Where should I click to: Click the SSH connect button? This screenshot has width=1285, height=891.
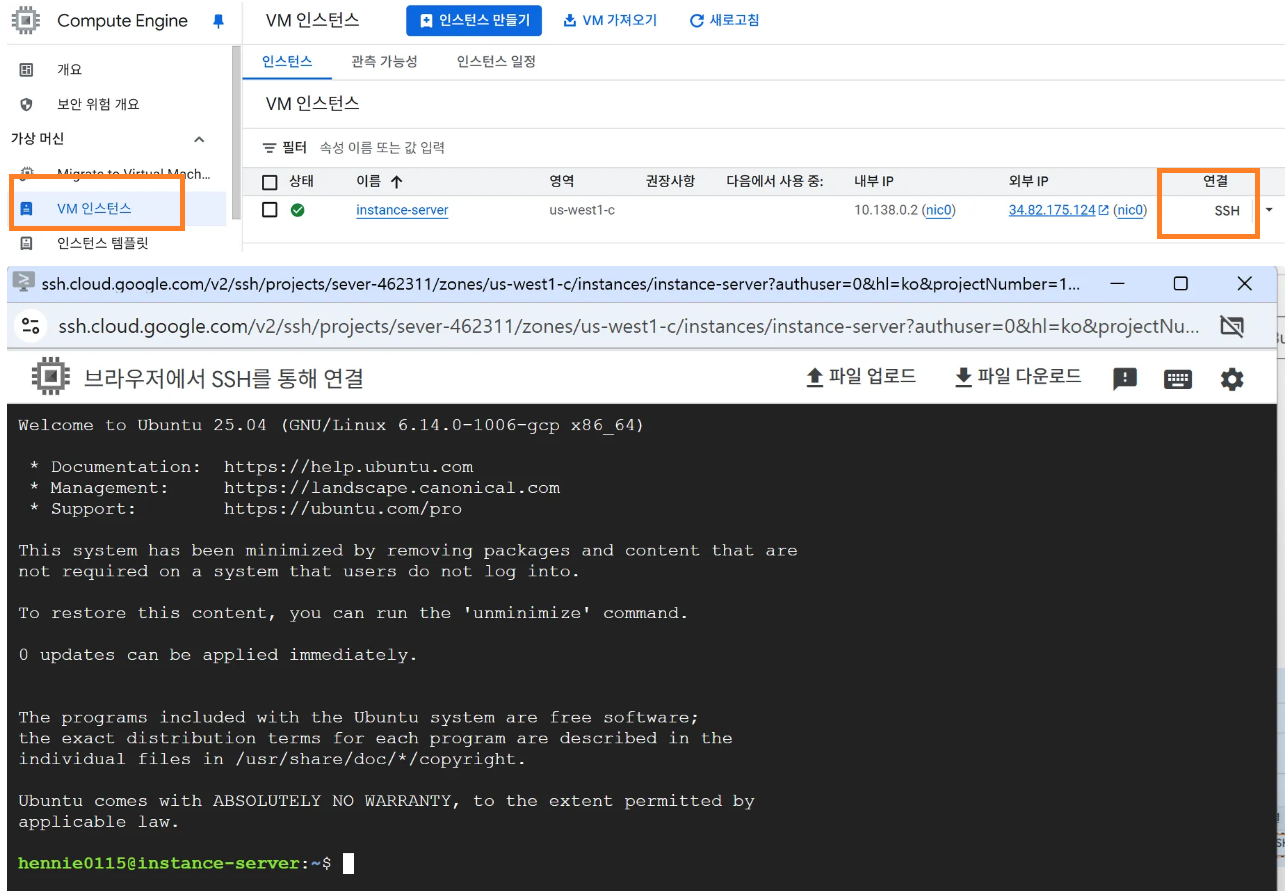(1226, 211)
